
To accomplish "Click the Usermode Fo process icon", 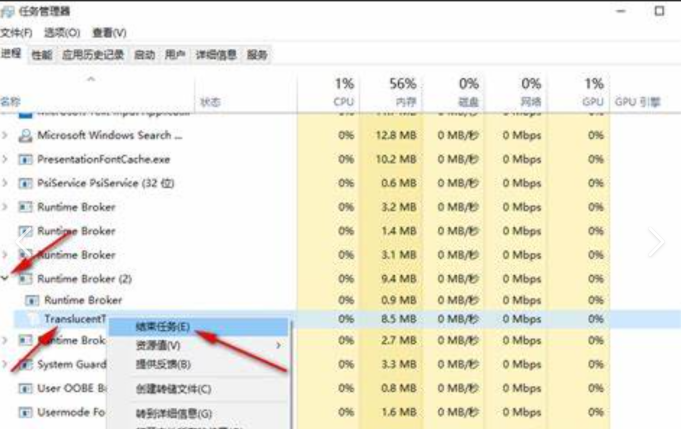I will click(25, 412).
